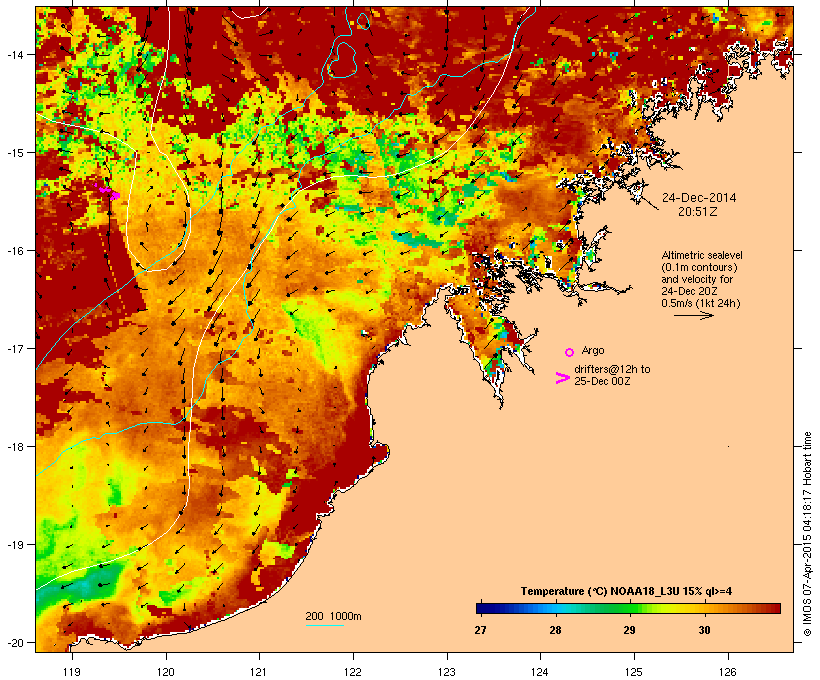This screenshot has width=820, height=680.
Task: Click latitude axis label -20
Action: [x=14, y=642]
